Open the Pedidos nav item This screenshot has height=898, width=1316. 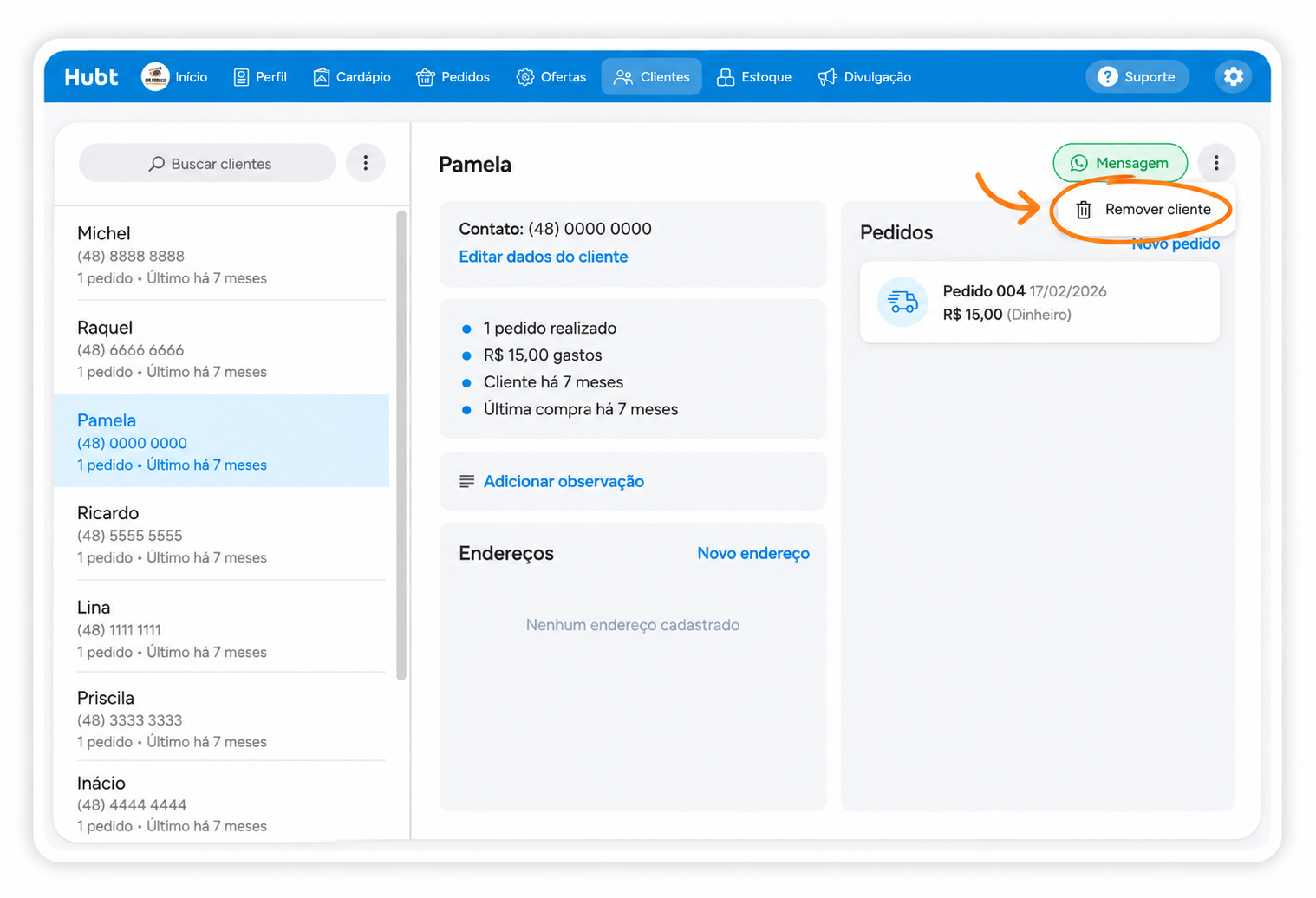coord(453,77)
